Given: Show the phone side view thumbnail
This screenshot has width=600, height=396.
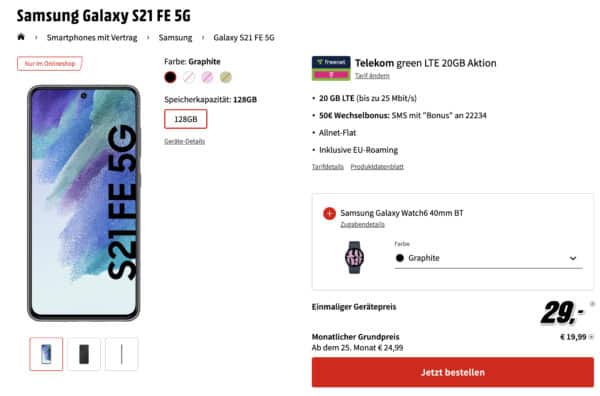Looking at the screenshot, I should pyautogui.click(x=121, y=354).
